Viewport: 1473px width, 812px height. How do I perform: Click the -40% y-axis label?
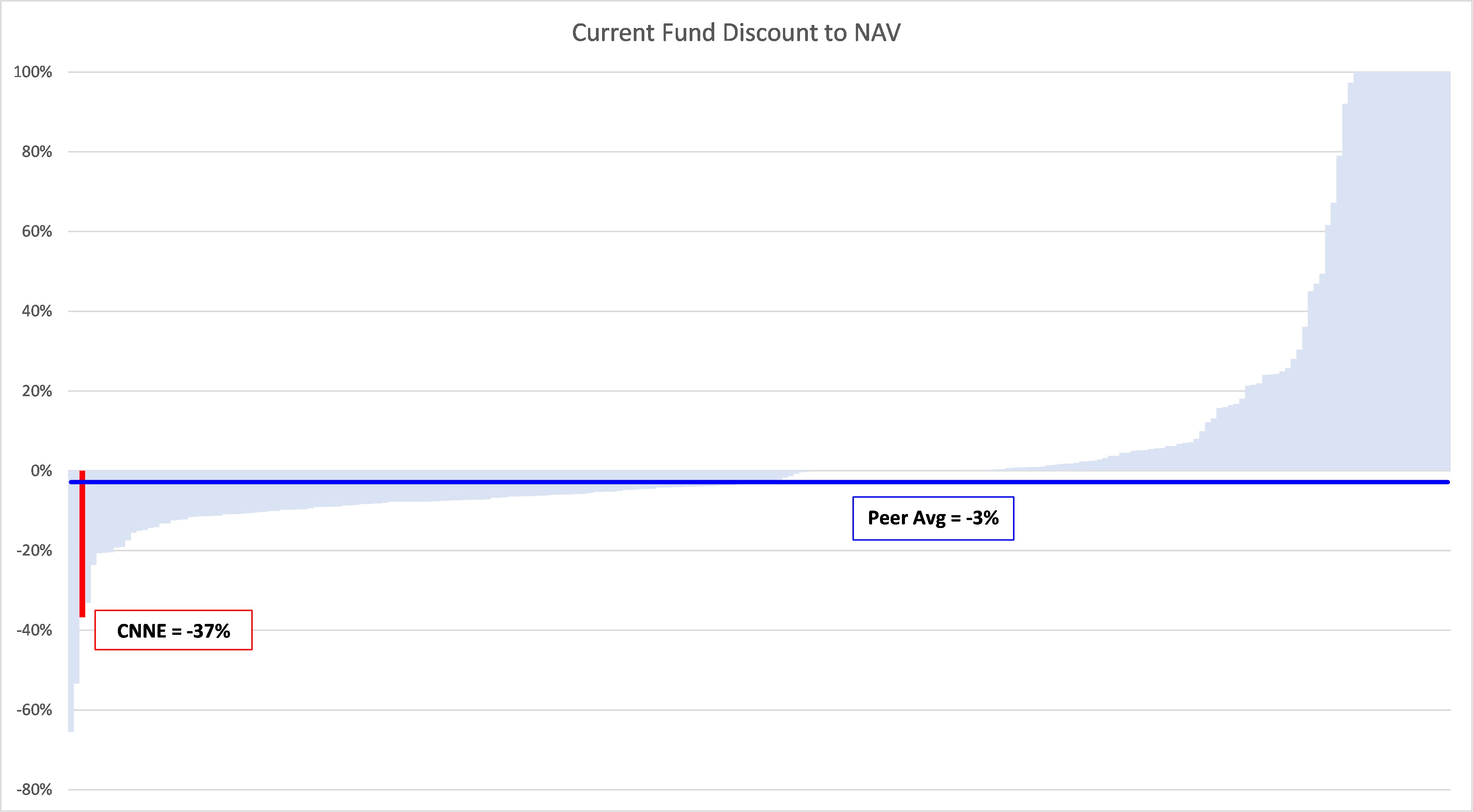click(x=34, y=630)
